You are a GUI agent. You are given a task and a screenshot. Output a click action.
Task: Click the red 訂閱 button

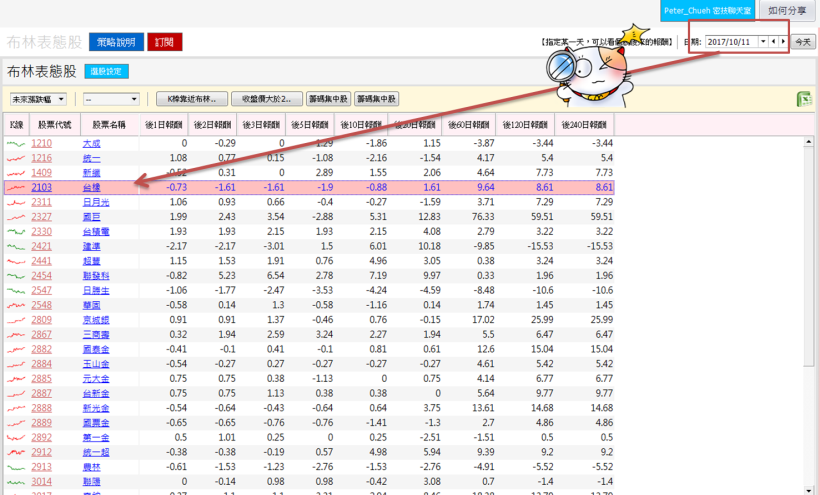click(164, 42)
